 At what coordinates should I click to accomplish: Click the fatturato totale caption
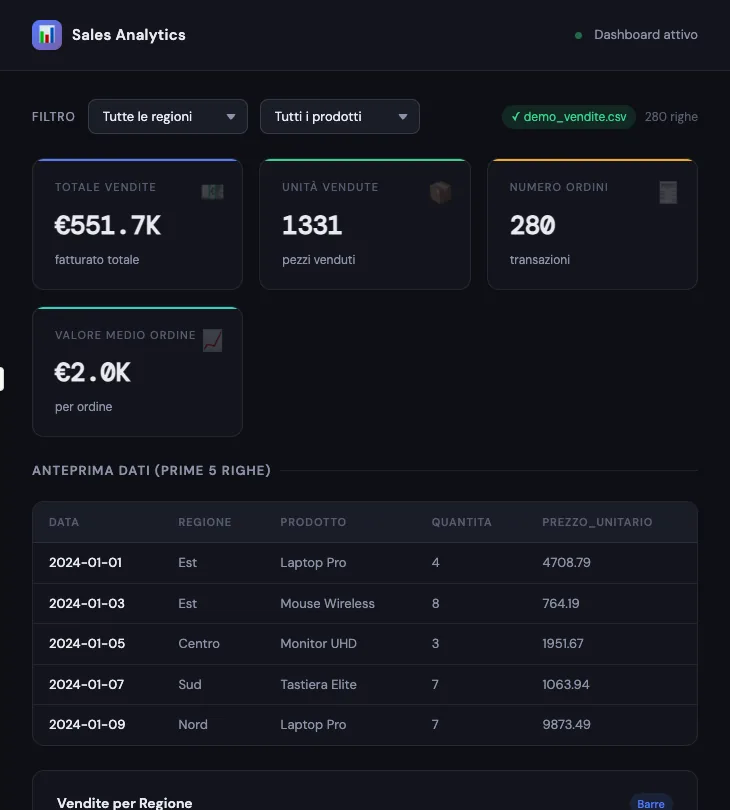tap(97, 260)
